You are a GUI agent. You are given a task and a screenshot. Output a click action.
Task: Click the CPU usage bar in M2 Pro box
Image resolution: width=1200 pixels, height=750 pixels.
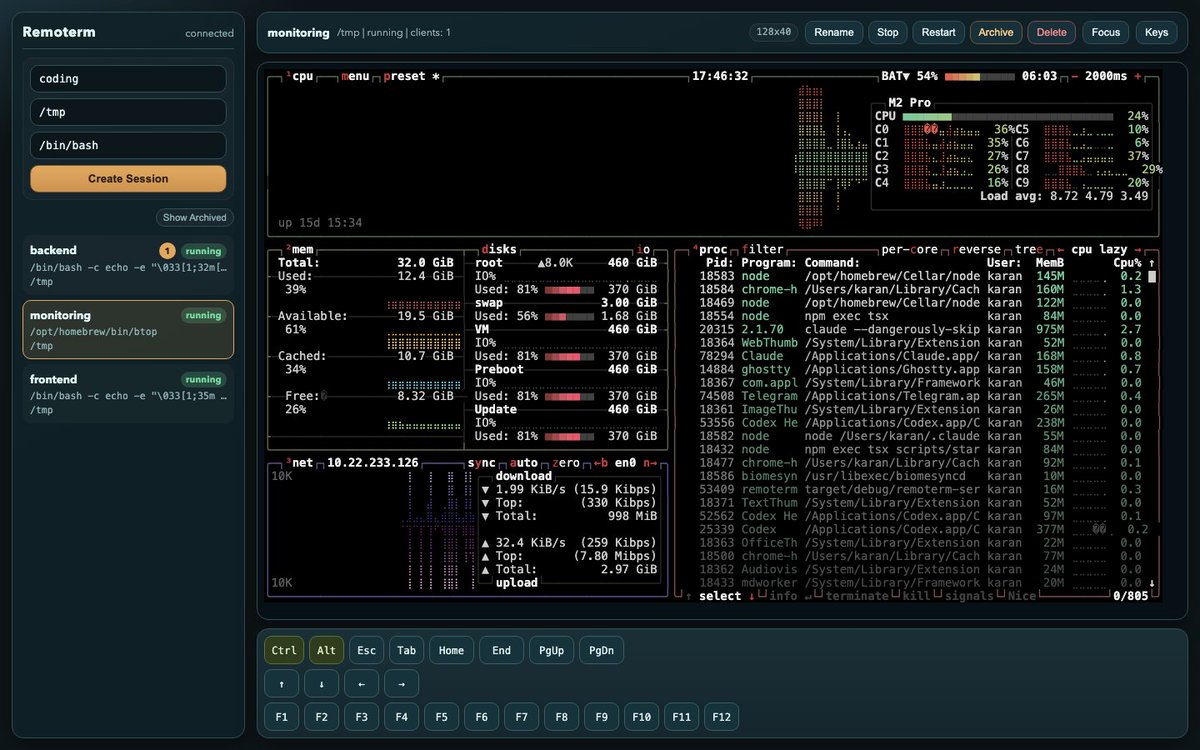[1007, 116]
